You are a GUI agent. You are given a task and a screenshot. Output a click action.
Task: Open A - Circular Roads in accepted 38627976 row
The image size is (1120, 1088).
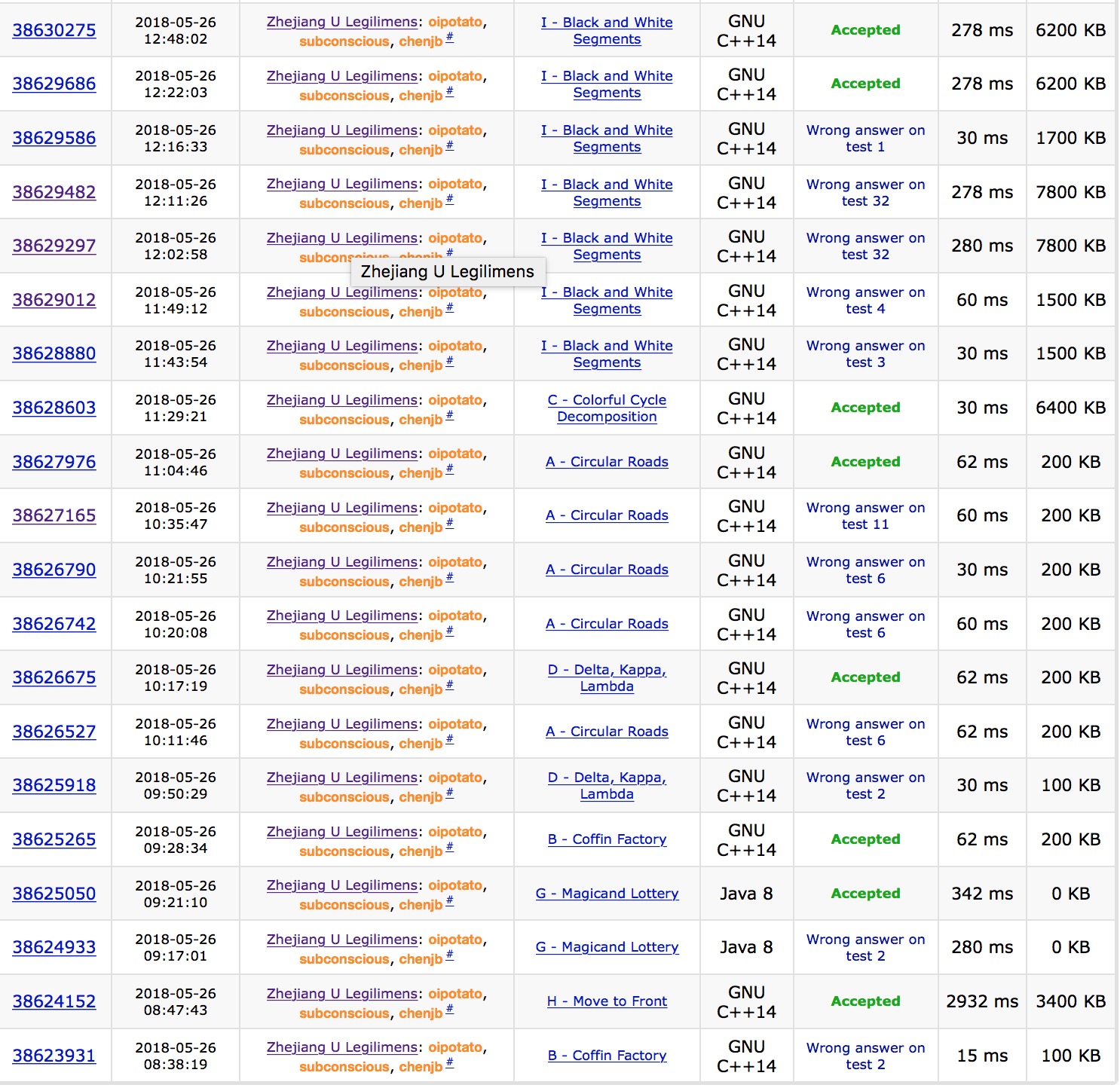tap(607, 462)
